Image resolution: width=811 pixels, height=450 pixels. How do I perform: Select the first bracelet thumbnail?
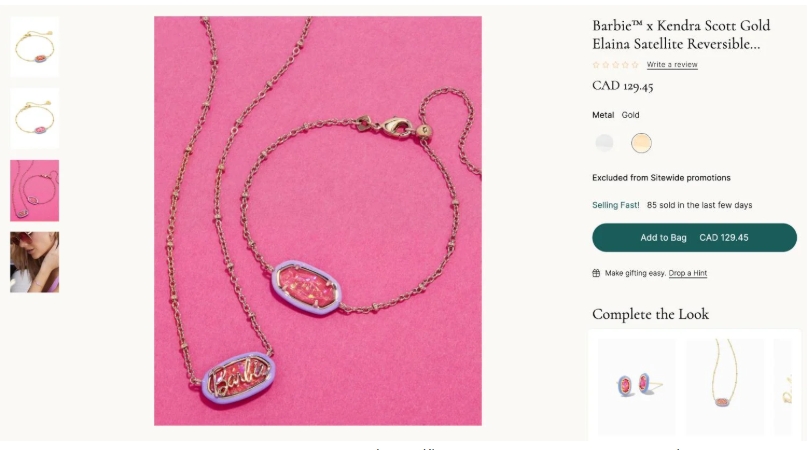35,47
